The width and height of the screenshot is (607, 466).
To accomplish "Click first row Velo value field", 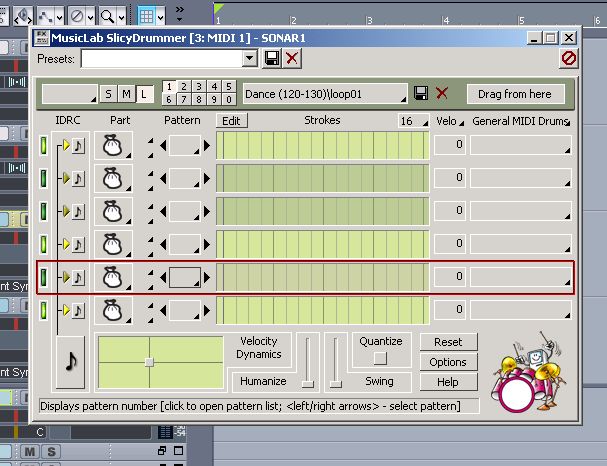I will [450, 145].
